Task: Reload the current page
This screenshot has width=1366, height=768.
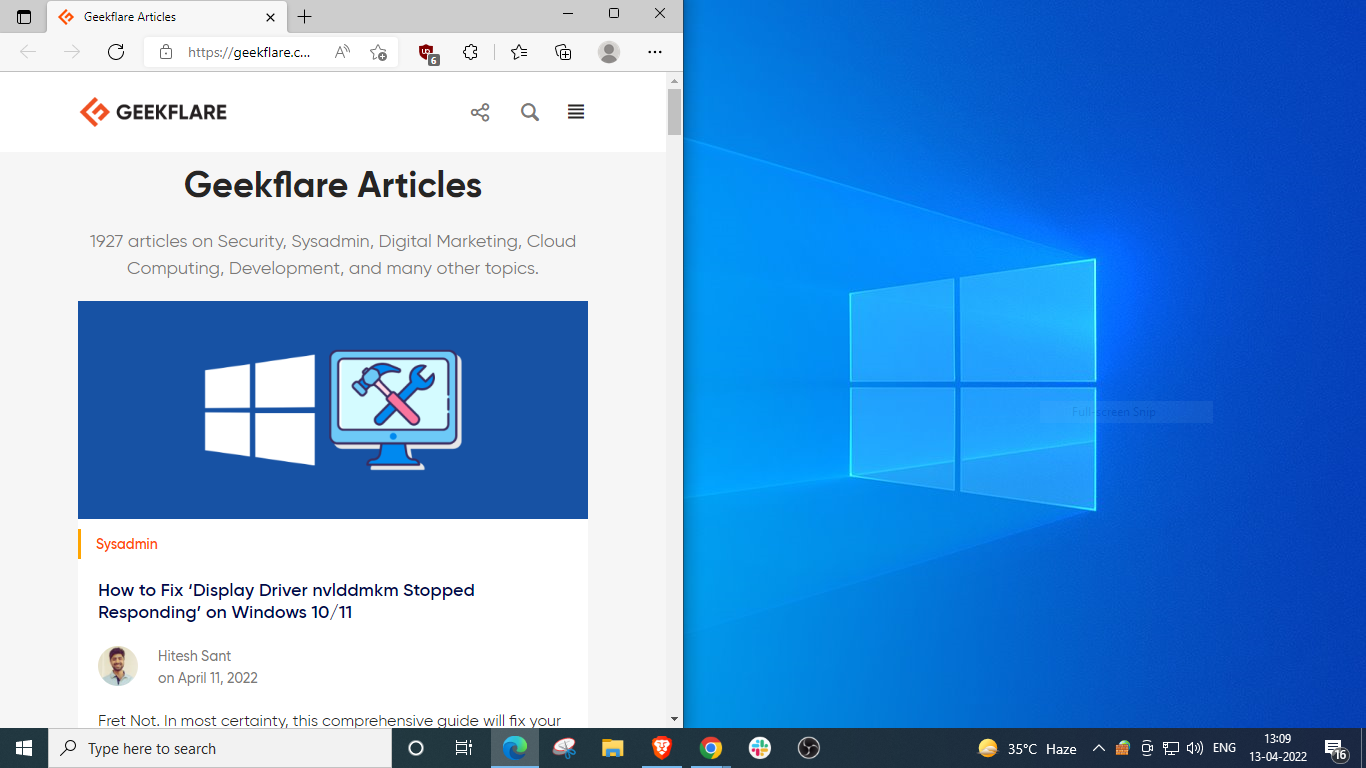Action: [x=115, y=52]
